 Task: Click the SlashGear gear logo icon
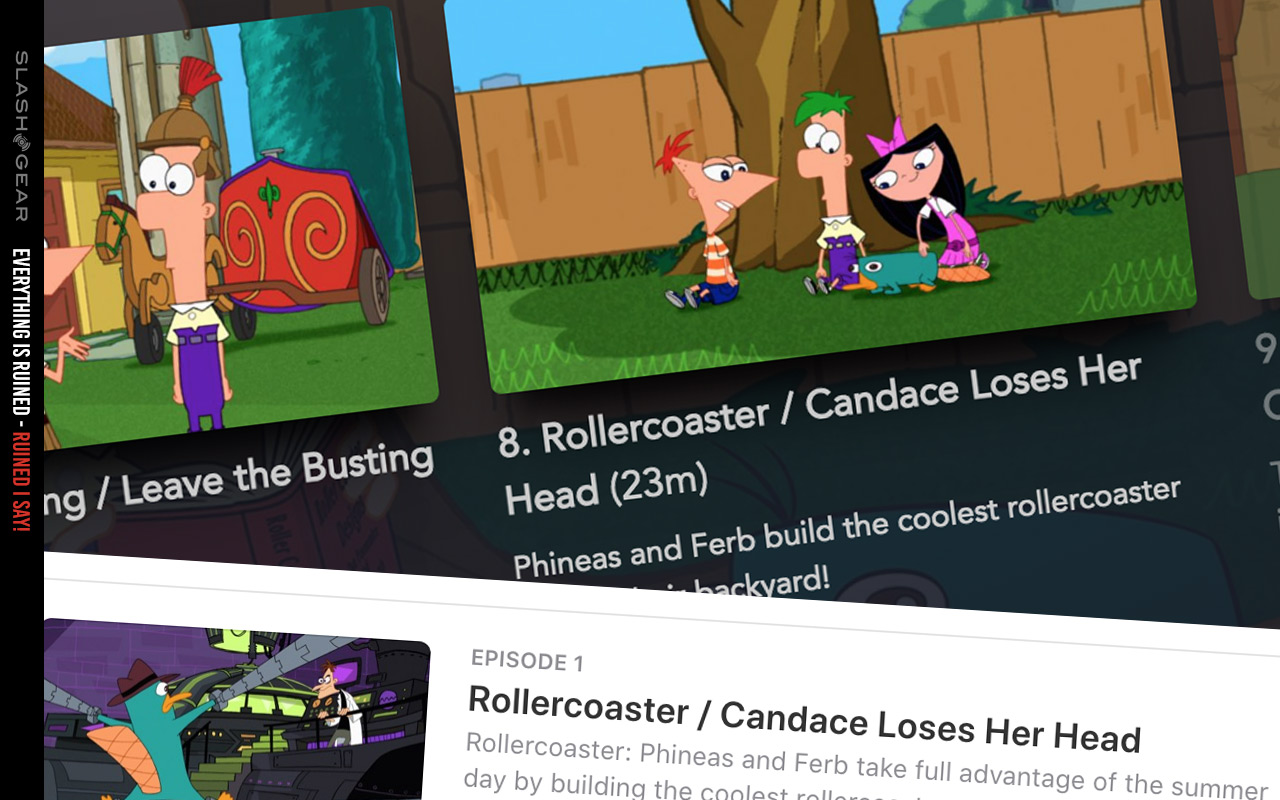(21, 144)
